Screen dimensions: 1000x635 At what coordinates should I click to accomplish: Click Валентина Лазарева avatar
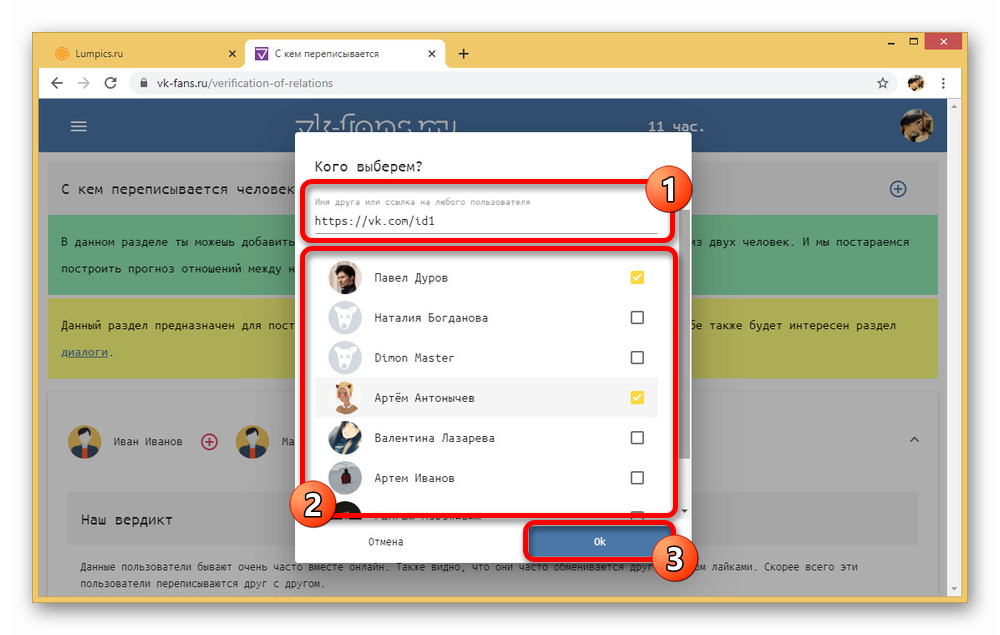click(345, 438)
